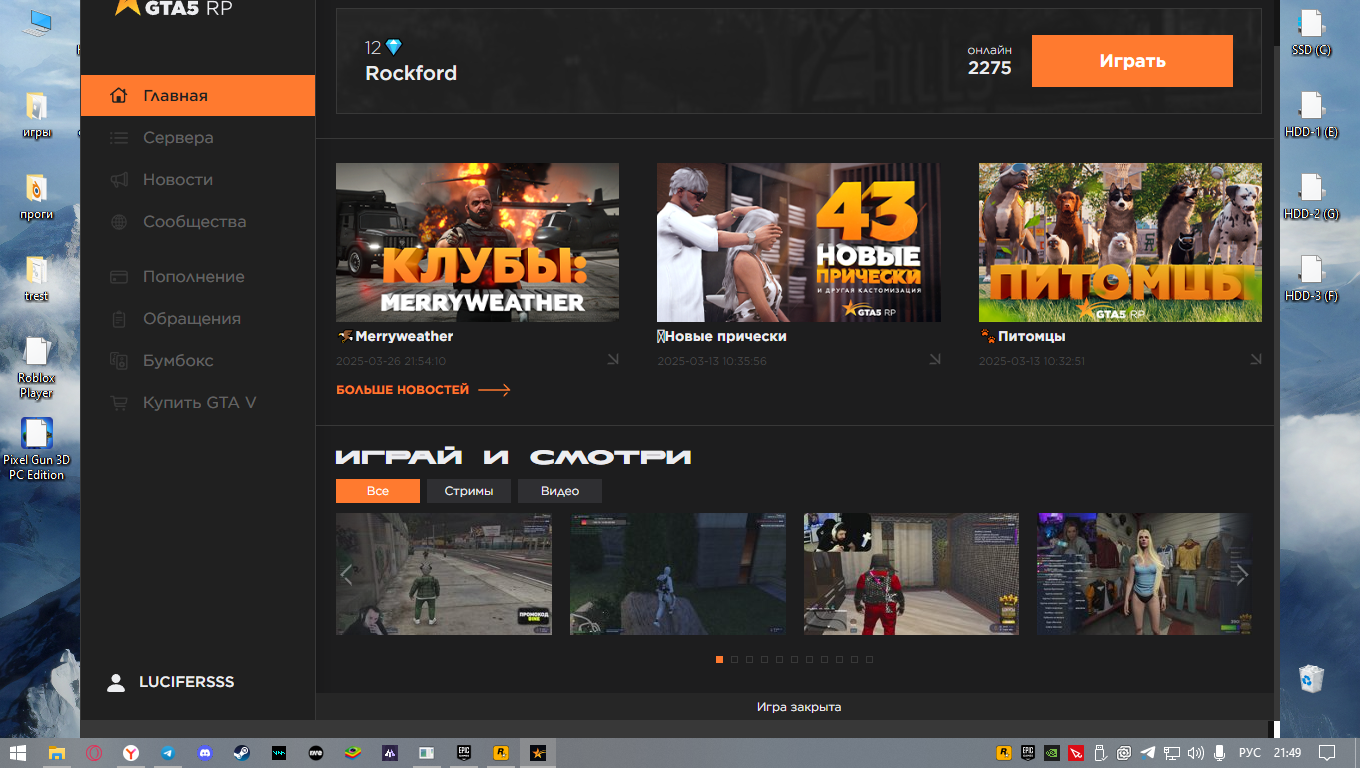
Task: Select the Все filter tab
Action: (x=377, y=491)
